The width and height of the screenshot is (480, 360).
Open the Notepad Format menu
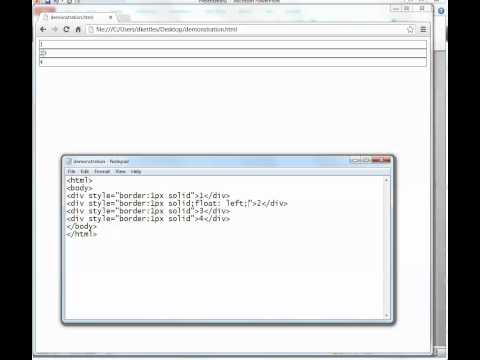pos(102,171)
